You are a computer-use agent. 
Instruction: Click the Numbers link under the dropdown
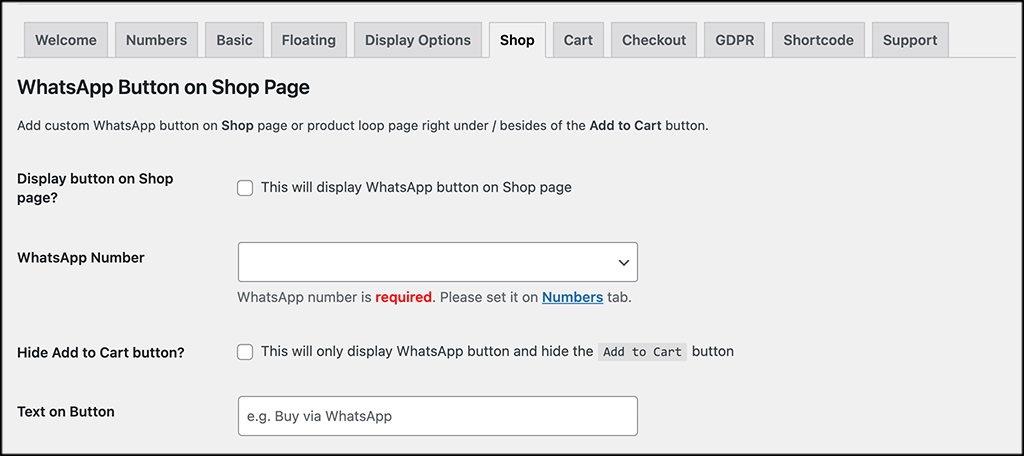point(572,297)
